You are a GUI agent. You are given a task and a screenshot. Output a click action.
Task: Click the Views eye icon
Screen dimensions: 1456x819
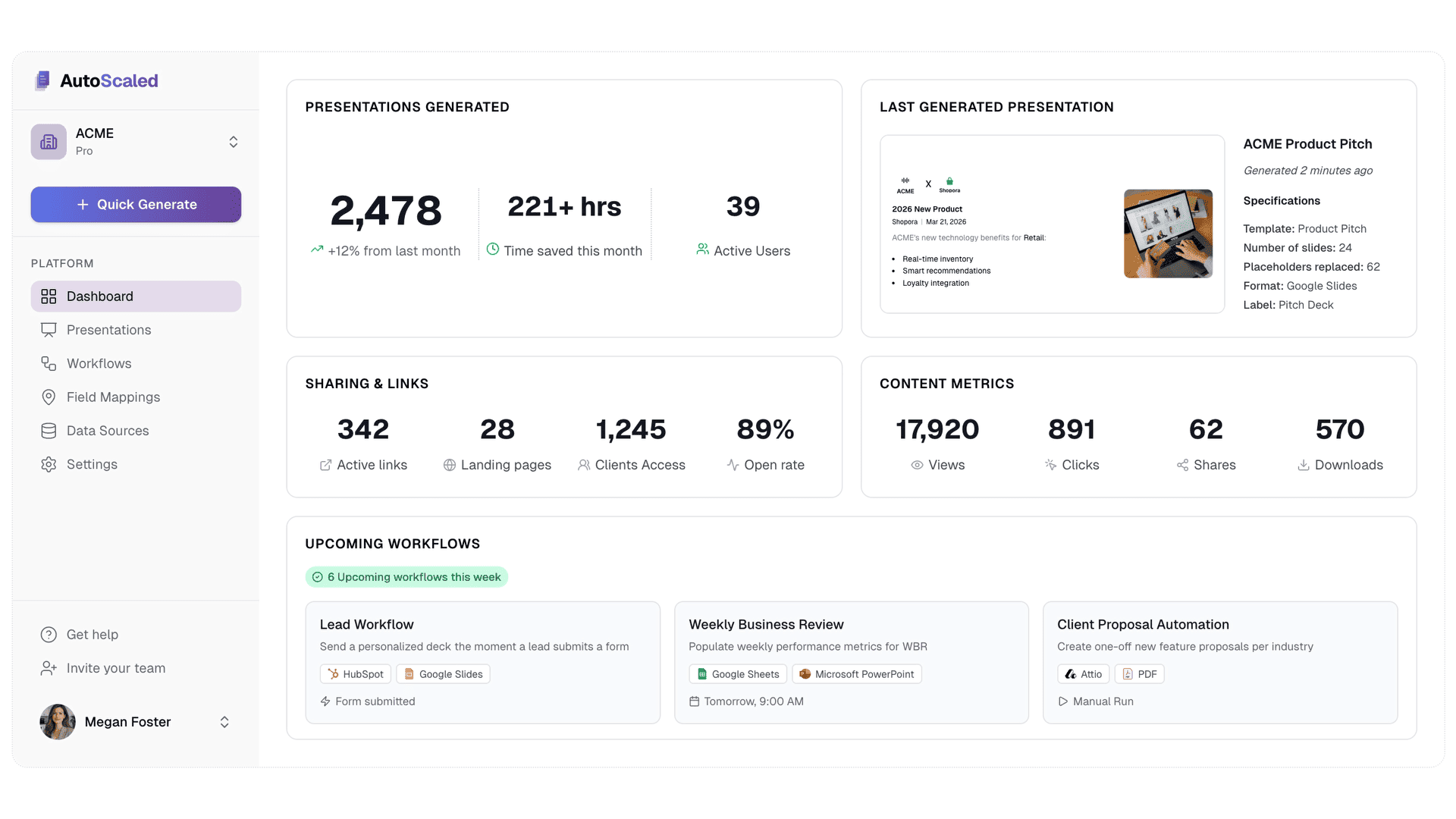click(x=917, y=465)
